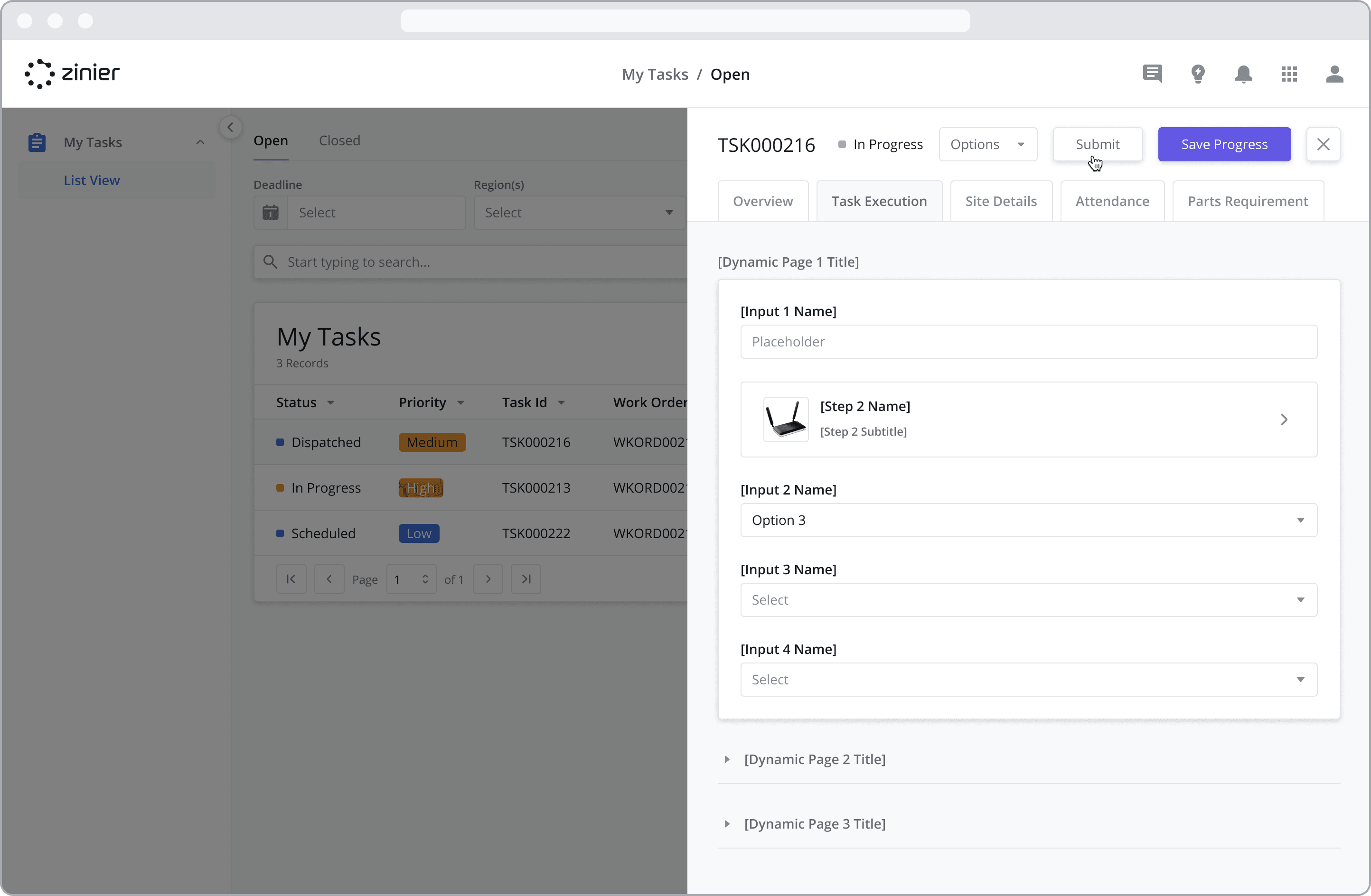Open the Input 2 Name dropdown

point(1029,520)
